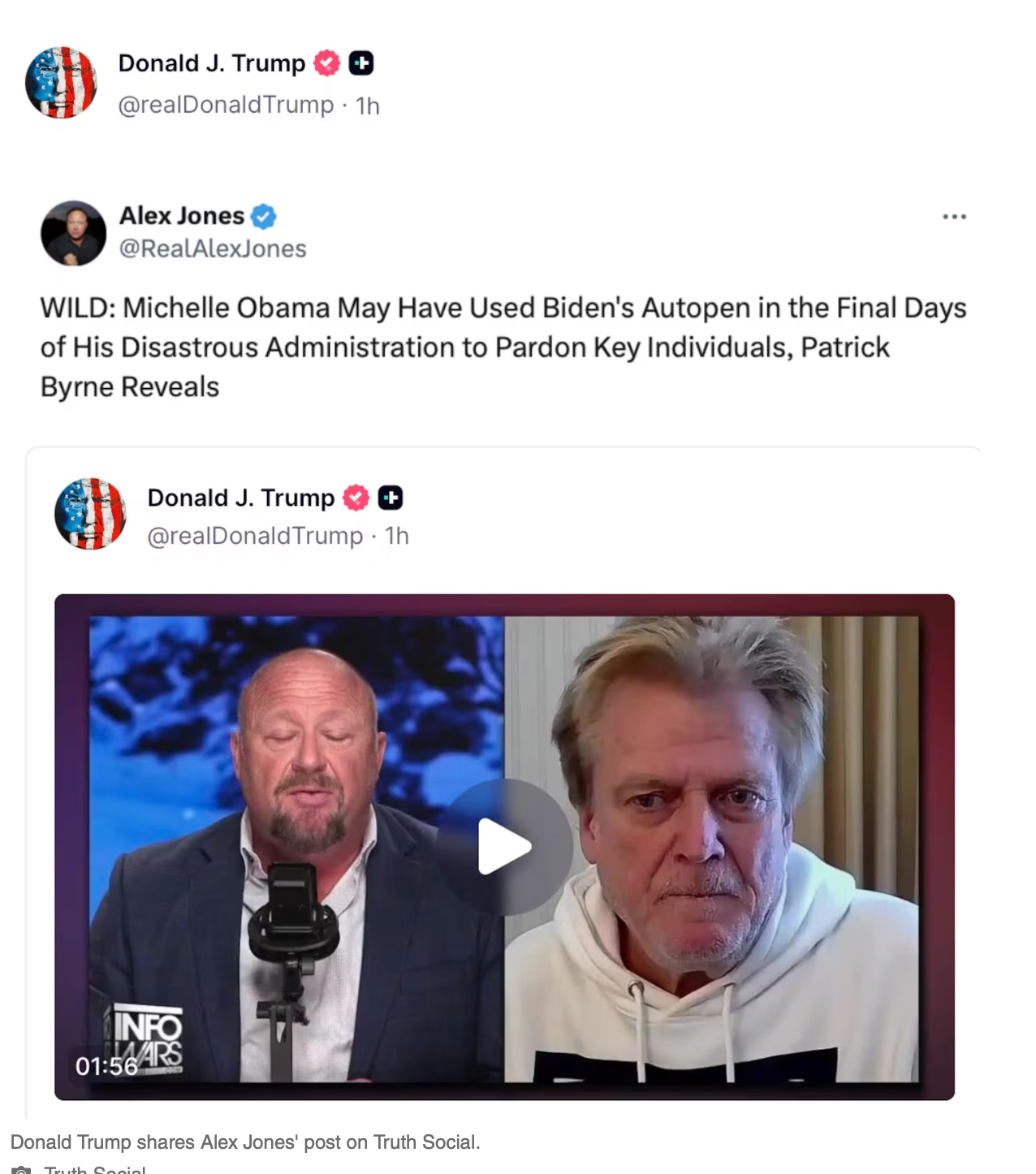Image resolution: width=1036 pixels, height=1174 pixels.
Task: Click the video play button
Action: pyautogui.click(x=504, y=847)
